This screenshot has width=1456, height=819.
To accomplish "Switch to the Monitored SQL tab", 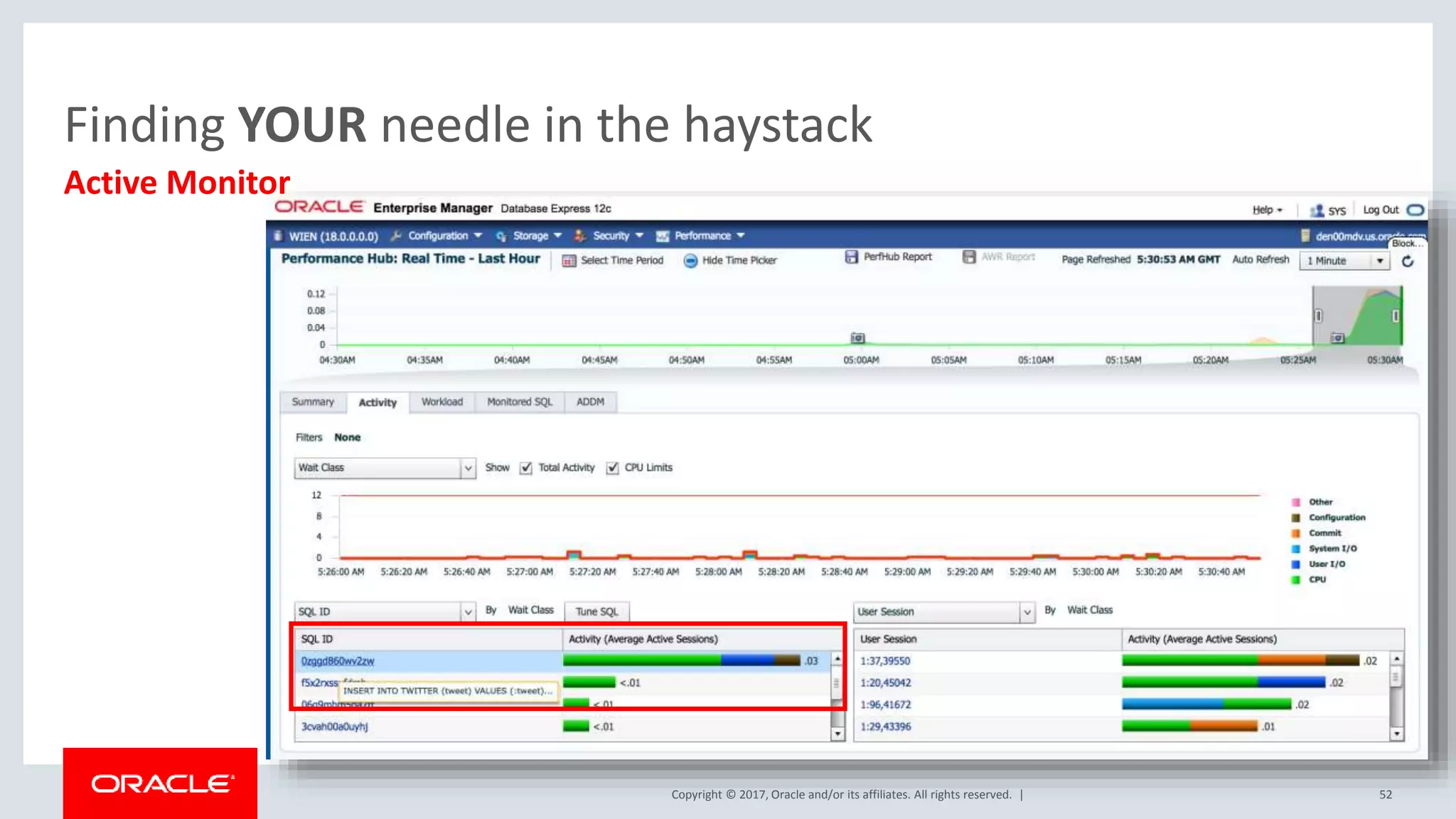I will coord(520,402).
